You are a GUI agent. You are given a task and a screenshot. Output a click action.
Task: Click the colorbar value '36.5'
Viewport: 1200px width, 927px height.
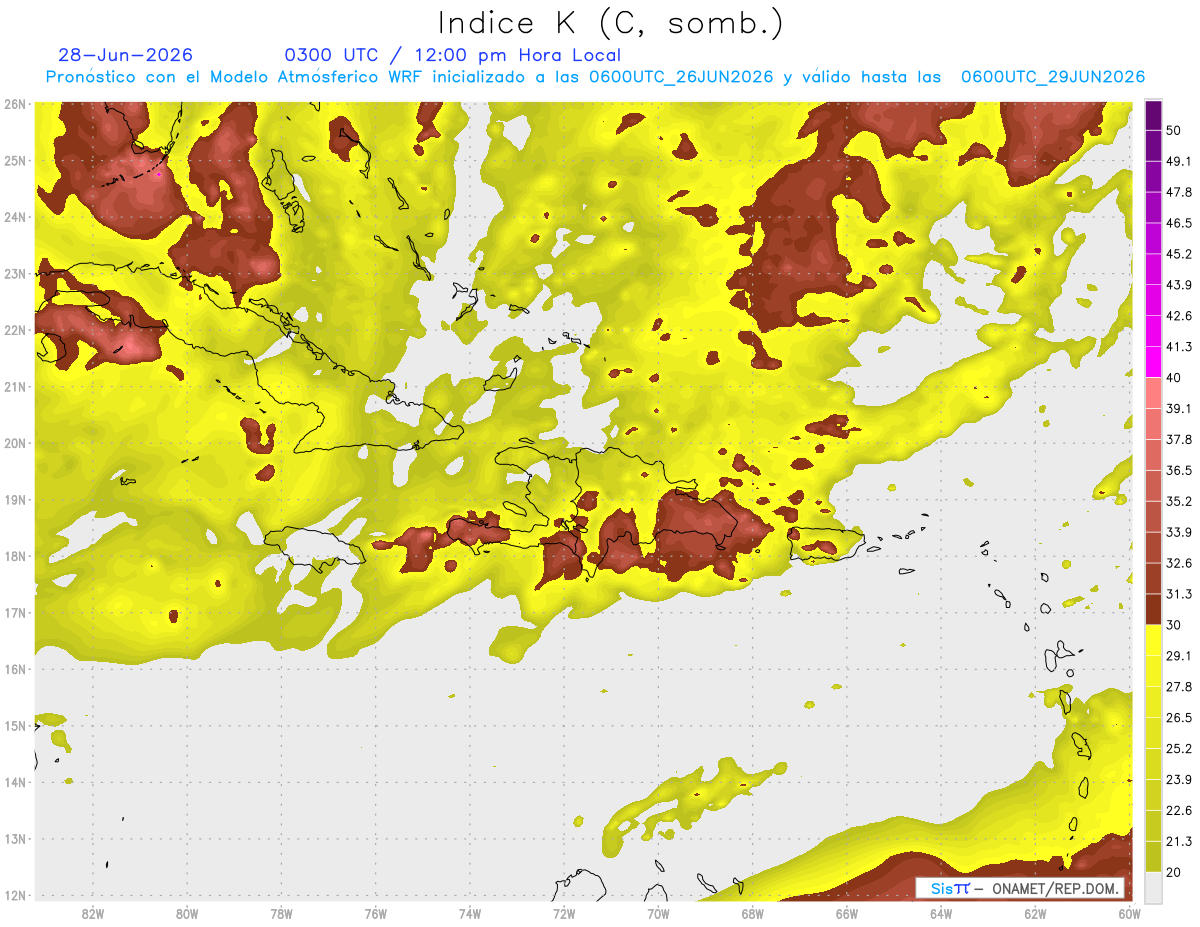tap(1179, 470)
